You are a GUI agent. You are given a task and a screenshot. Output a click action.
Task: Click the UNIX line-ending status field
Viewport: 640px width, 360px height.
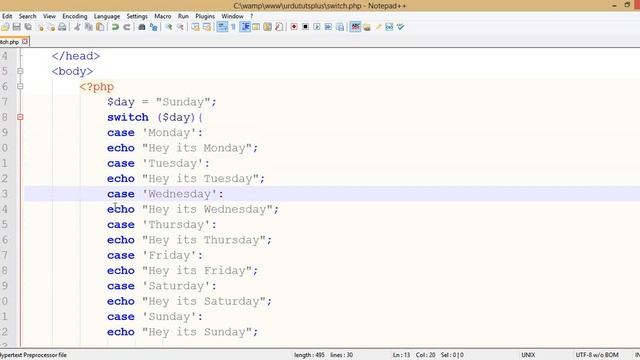pos(528,355)
